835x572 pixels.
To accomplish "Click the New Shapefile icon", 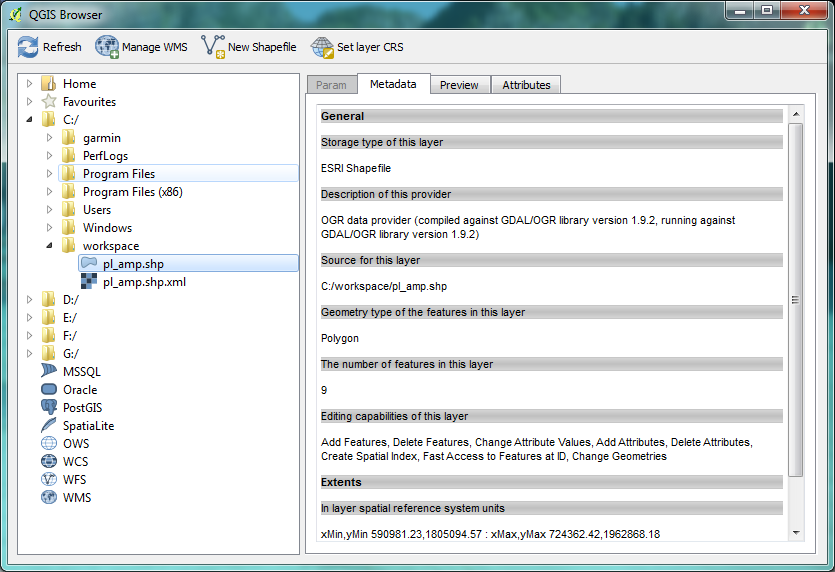I will 213,47.
